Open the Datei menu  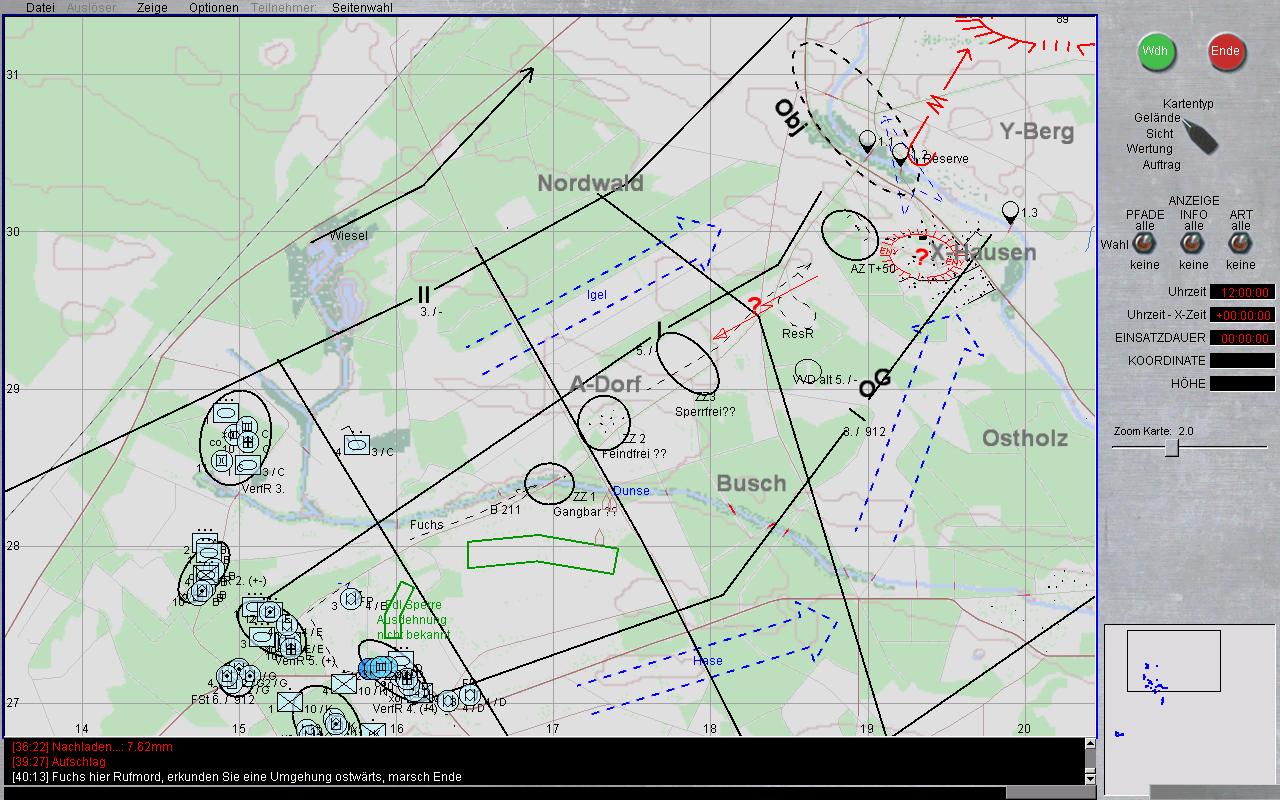[x=40, y=7]
